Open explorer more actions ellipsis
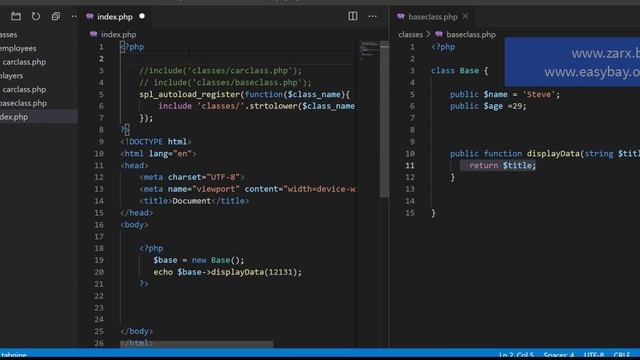Image resolution: width=640 pixels, height=360 pixels. click(74, 16)
